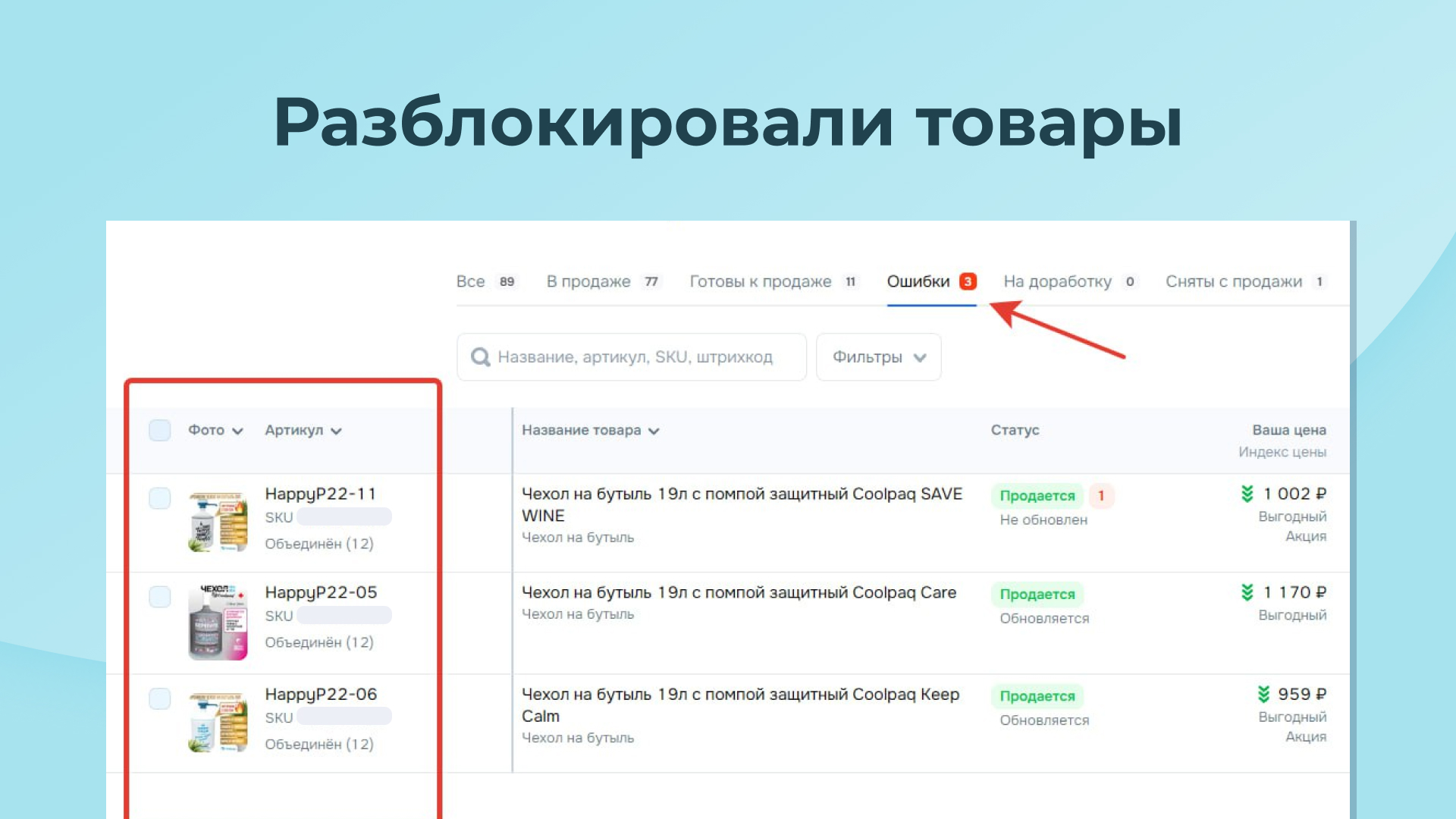Switch to the Готовы к продаже tab
Image resolution: width=1456 pixels, height=819 pixels.
tap(760, 281)
